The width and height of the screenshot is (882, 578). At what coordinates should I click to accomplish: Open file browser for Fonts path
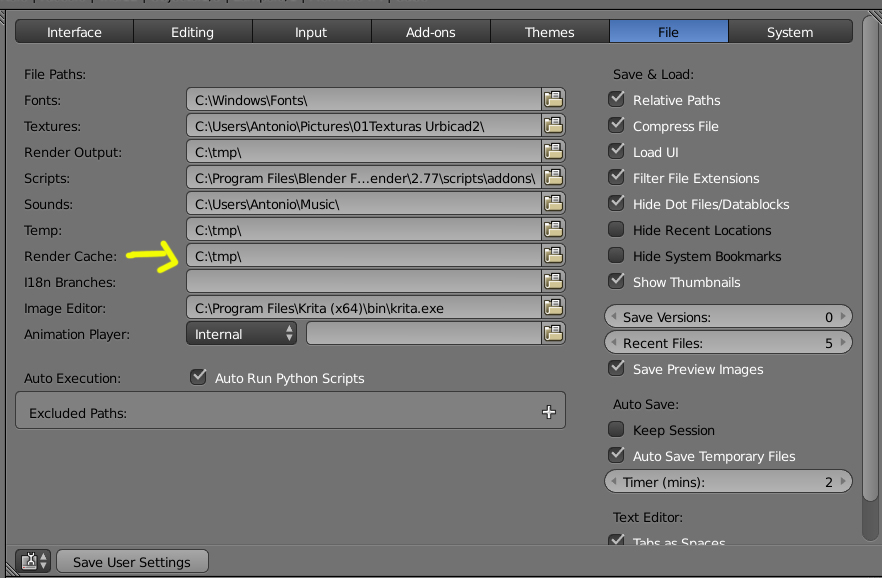click(553, 100)
